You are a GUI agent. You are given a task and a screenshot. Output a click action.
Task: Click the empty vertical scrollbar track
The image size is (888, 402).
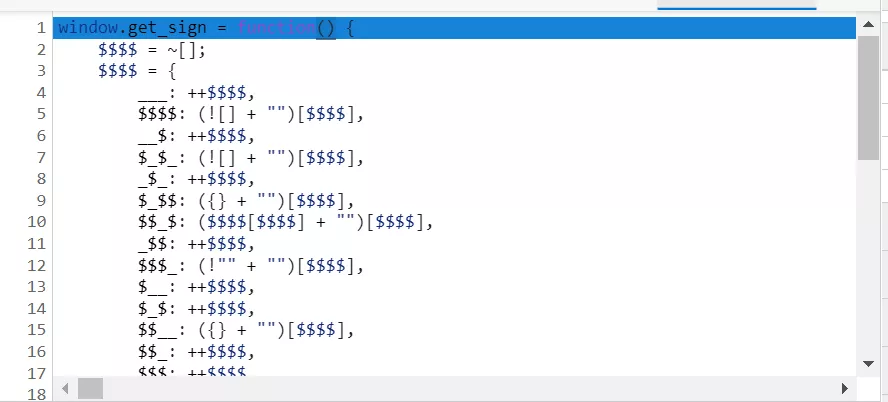(867, 260)
